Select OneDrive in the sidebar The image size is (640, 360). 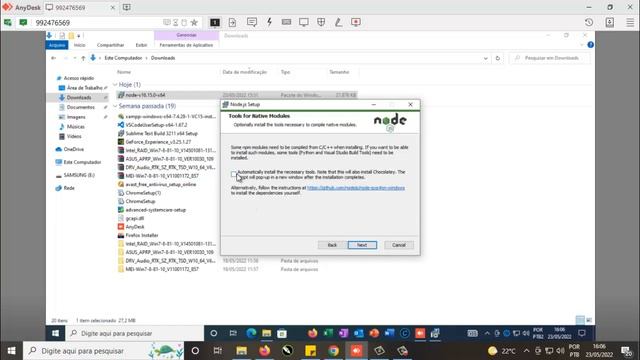click(x=73, y=149)
